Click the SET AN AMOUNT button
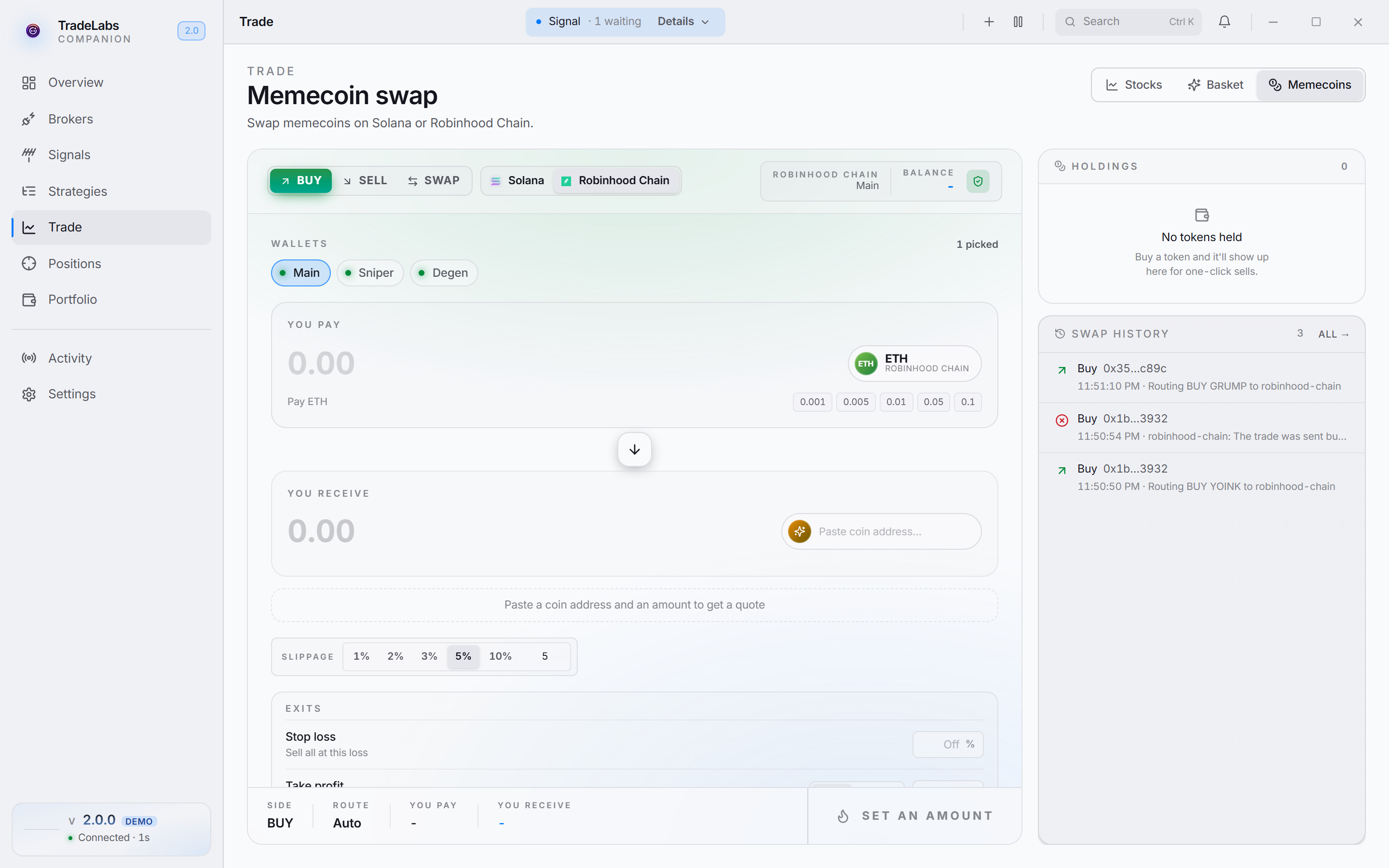 pyautogui.click(x=915, y=816)
